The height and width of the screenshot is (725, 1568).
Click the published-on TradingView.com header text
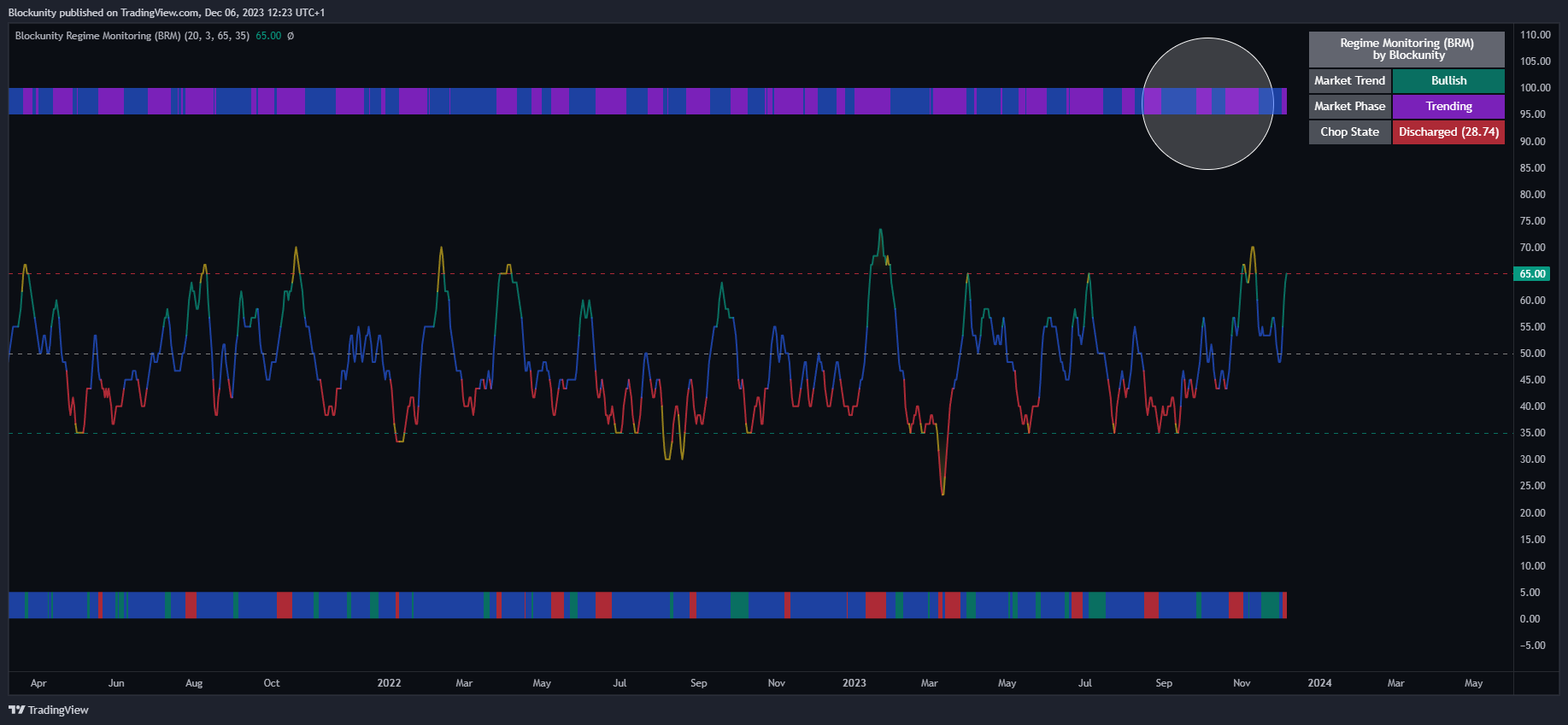167,13
